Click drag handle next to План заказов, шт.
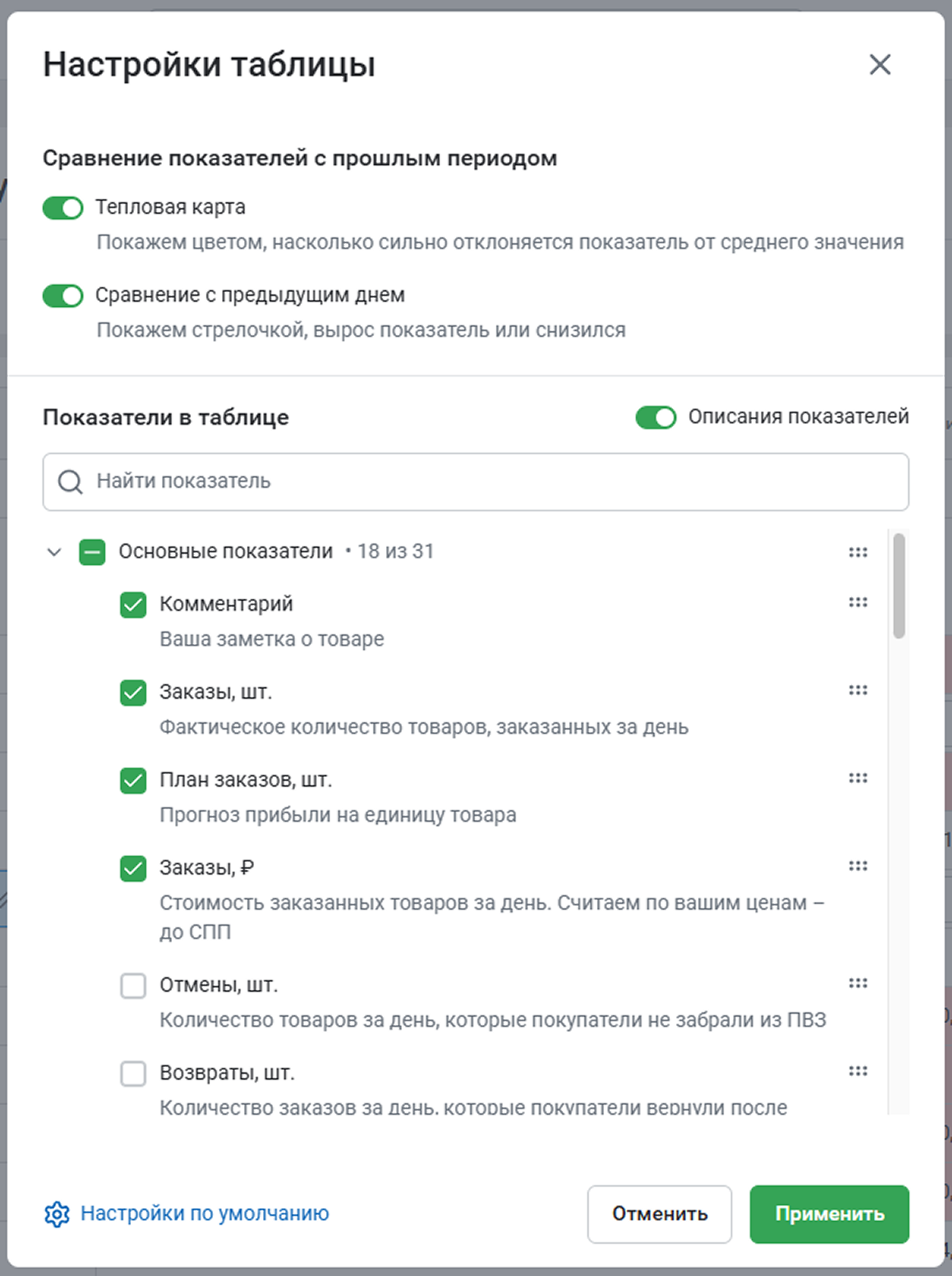Image resolution: width=952 pixels, height=1276 pixels. click(x=858, y=778)
